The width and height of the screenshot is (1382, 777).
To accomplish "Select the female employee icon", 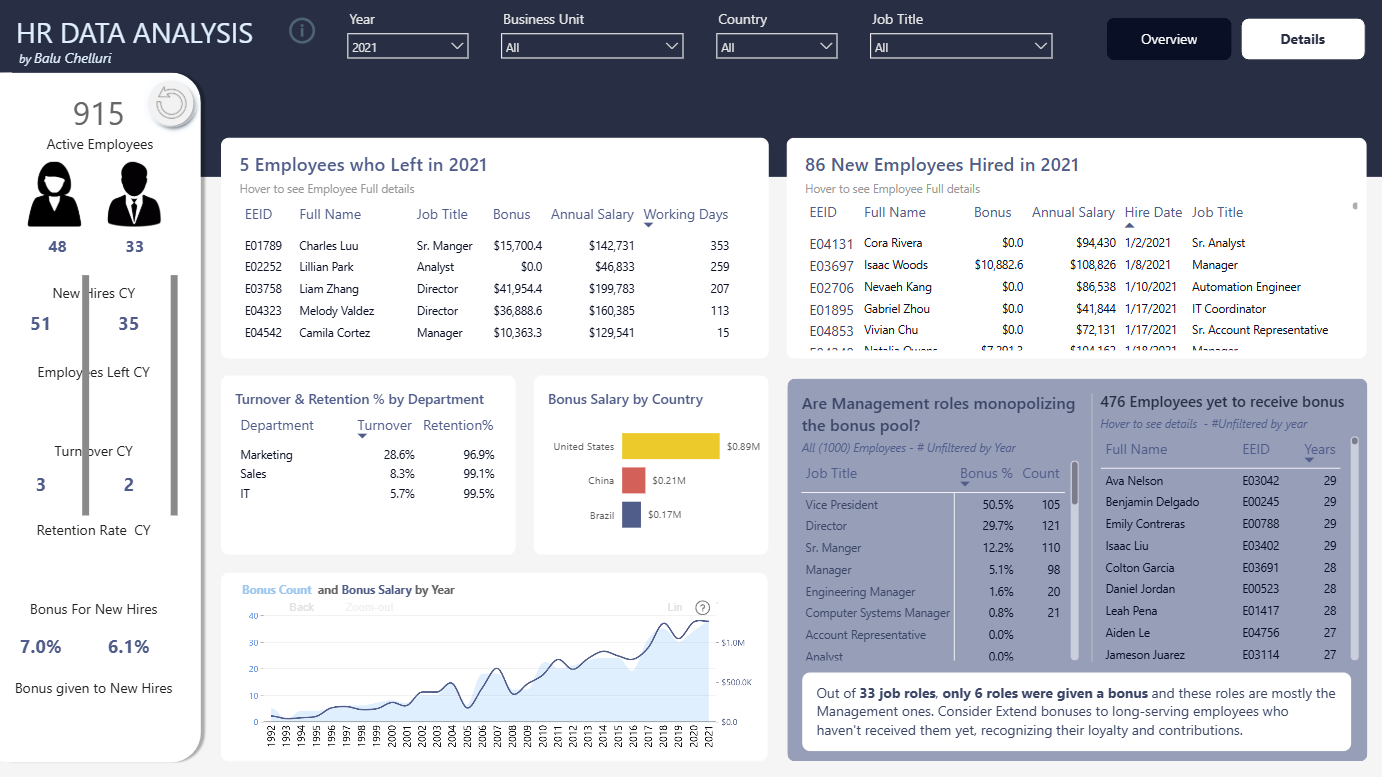I will pos(55,196).
